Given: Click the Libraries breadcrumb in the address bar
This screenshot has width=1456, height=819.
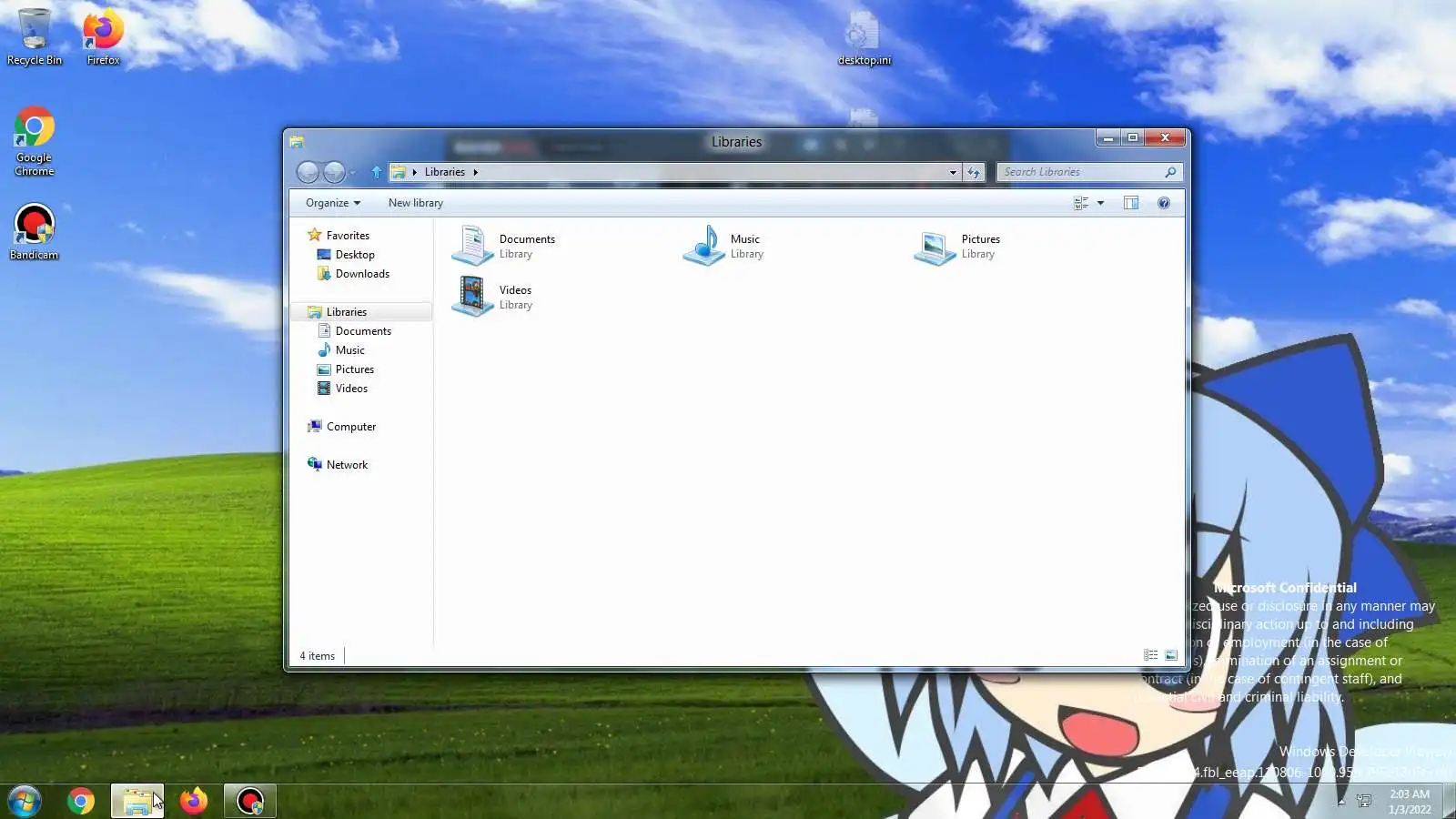Looking at the screenshot, I should (x=445, y=172).
